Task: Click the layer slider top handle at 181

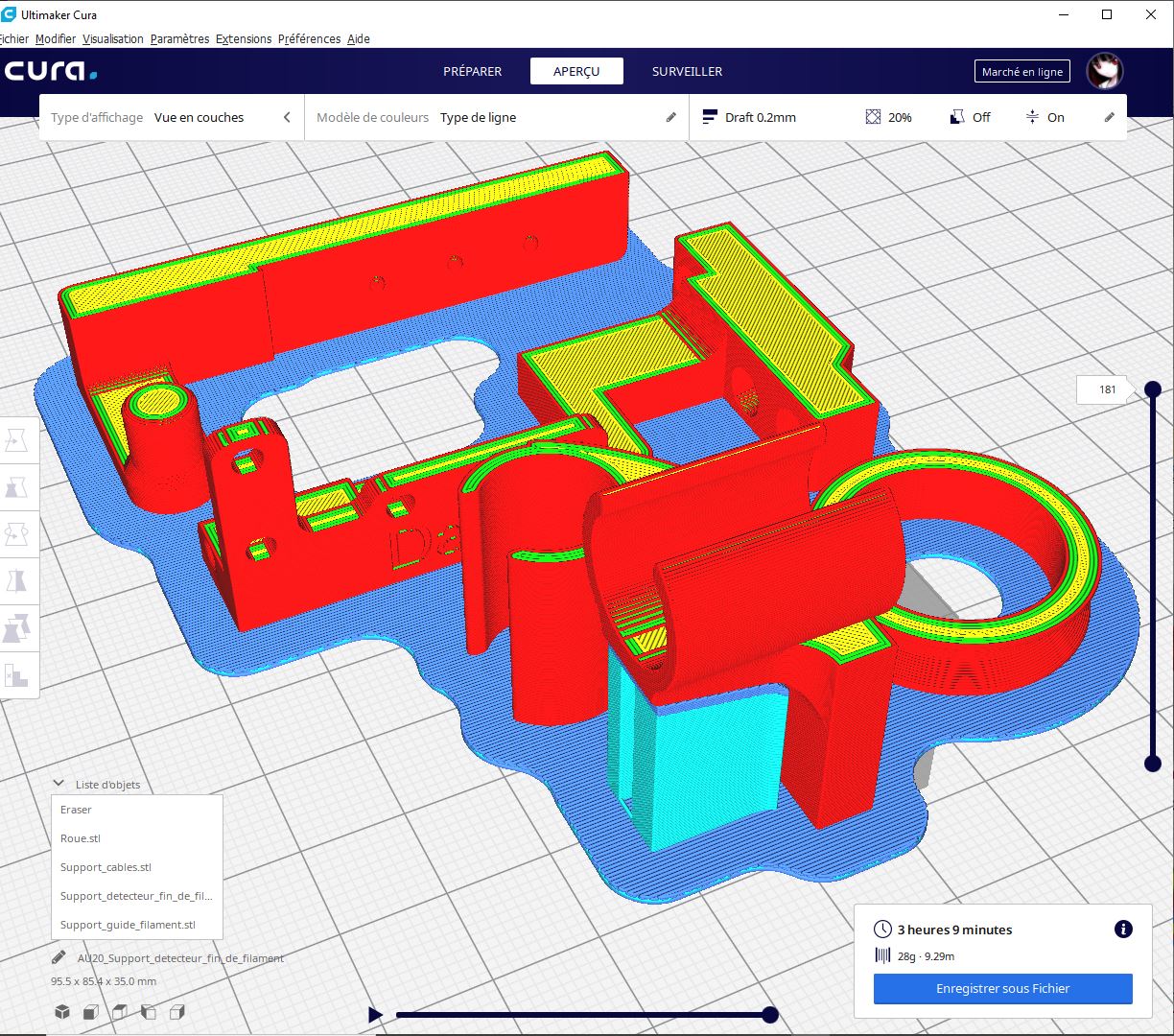Action: pos(1153,388)
